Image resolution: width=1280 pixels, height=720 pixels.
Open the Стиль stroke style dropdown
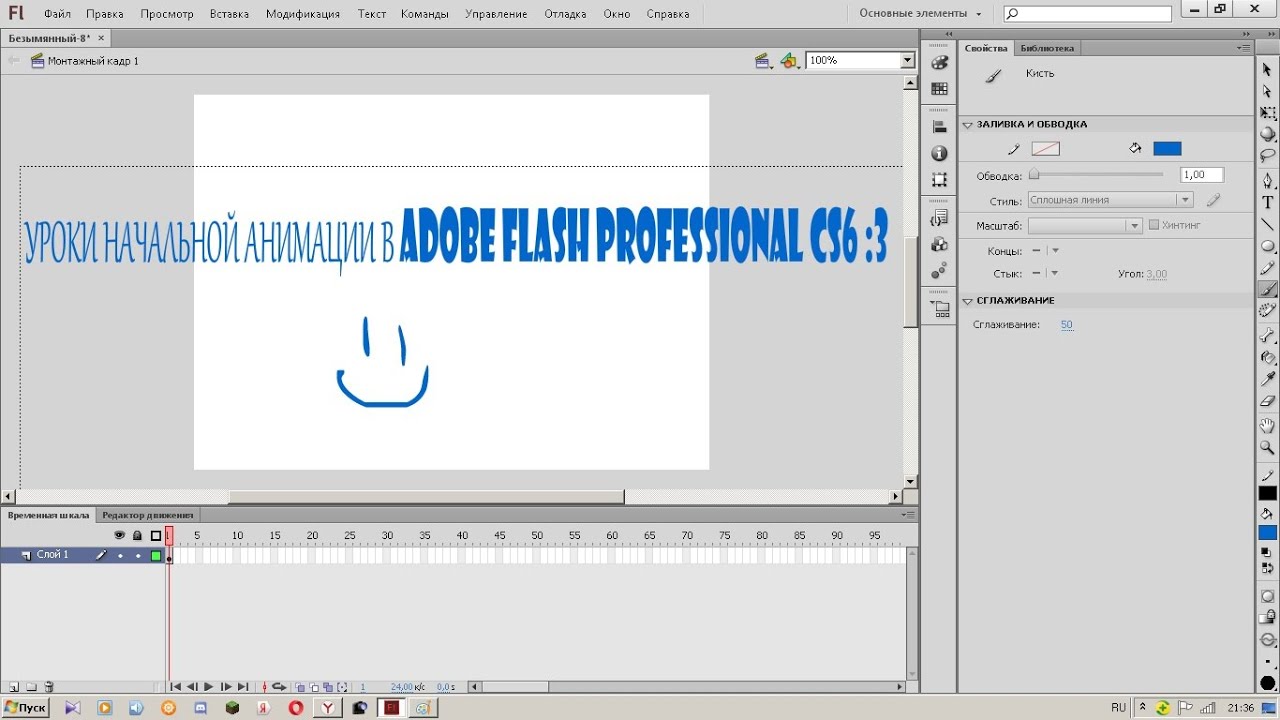pyautogui.click(x=1110, y=200)
